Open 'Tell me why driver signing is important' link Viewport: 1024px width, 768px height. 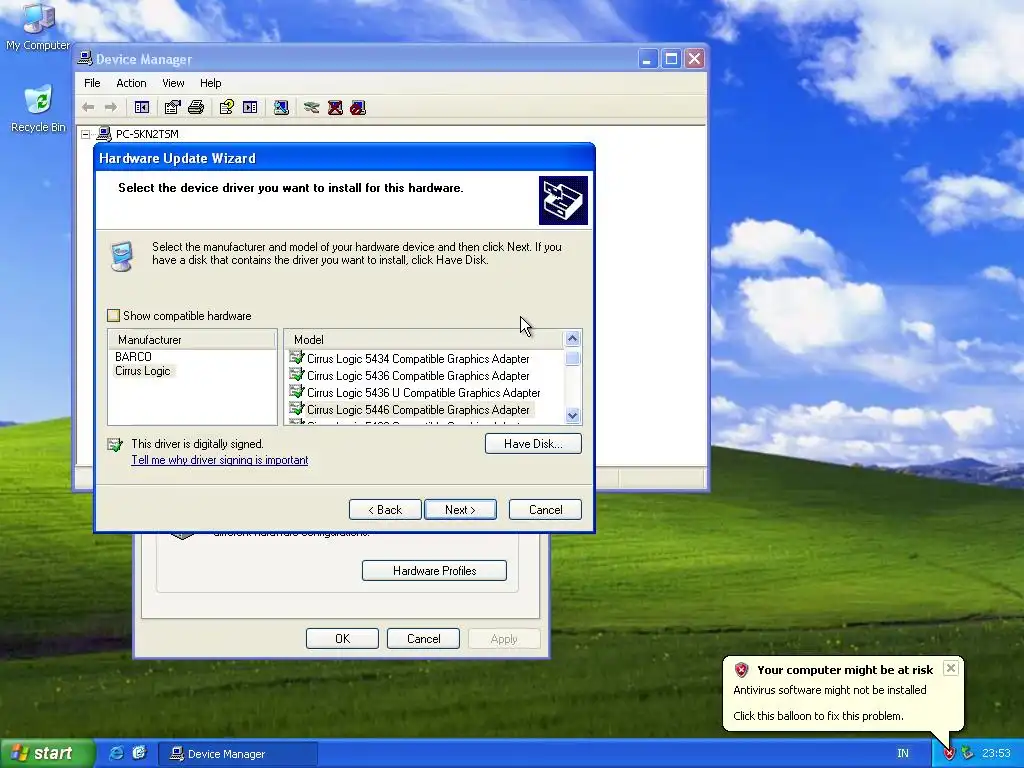tap(219, 460)
